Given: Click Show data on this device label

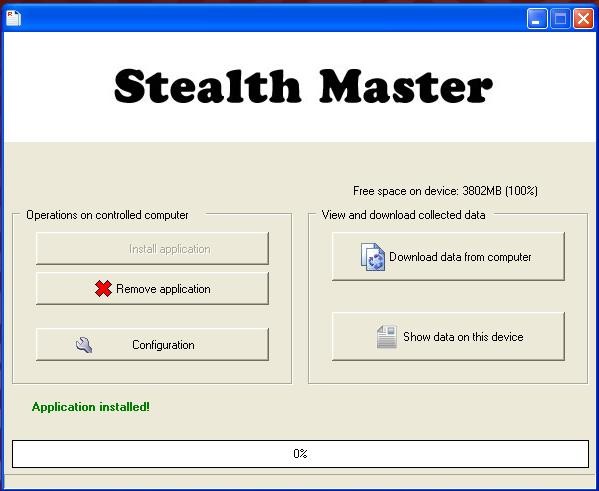Looking at the screenshot, I should click(463, 337).
